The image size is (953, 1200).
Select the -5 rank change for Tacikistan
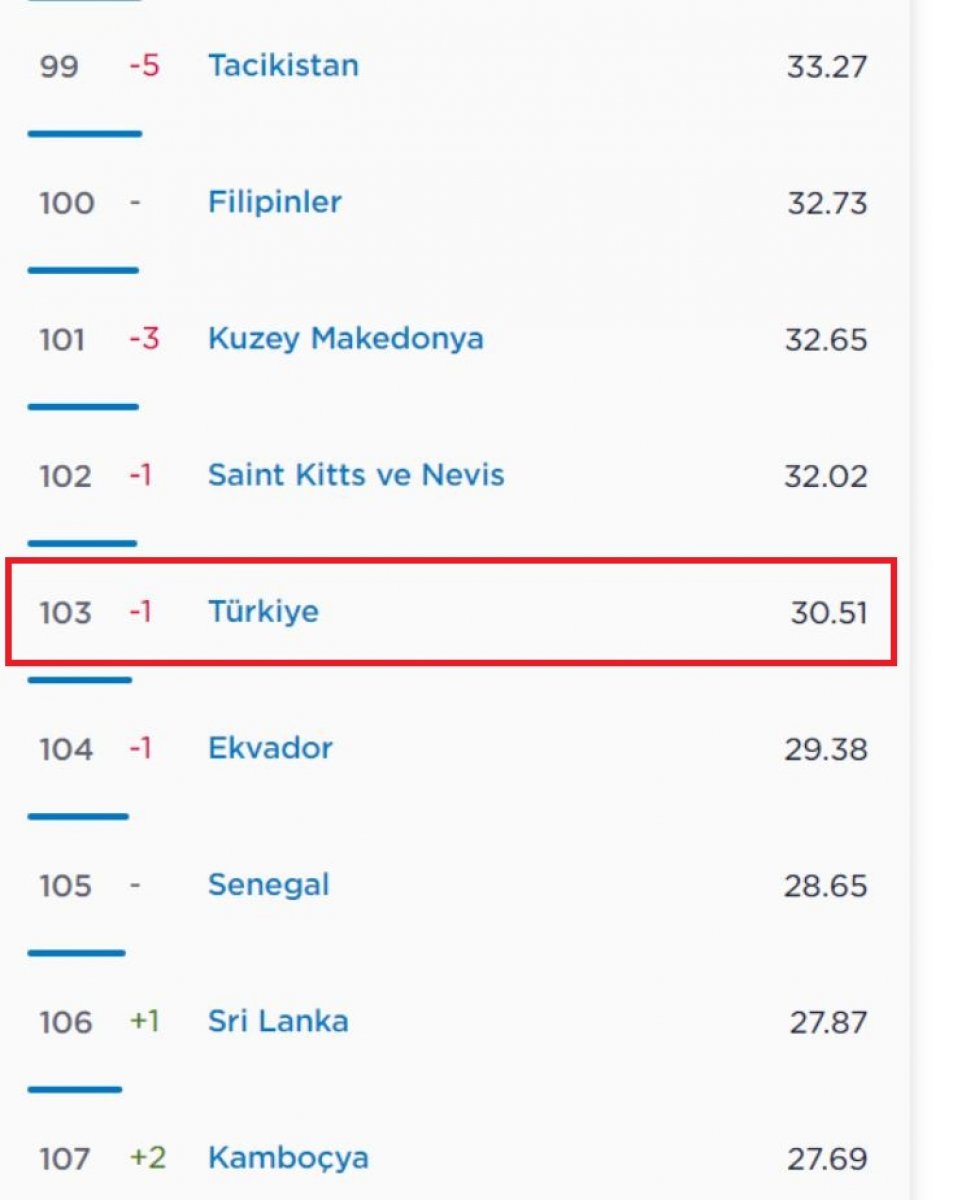tap(144, 66)
